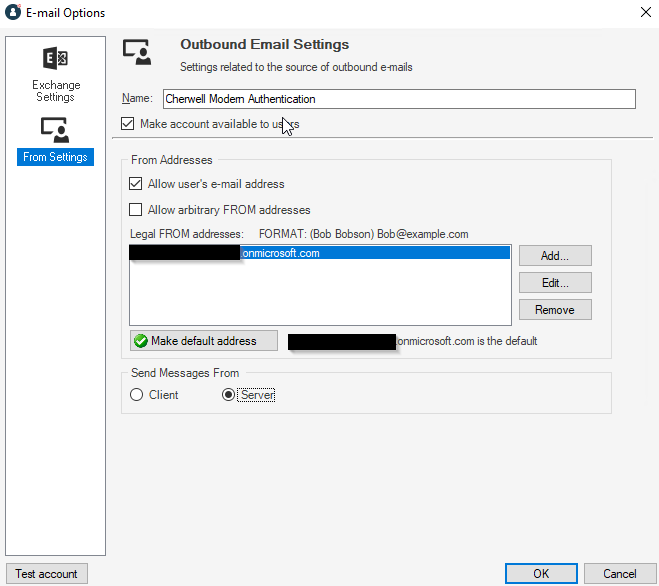Click into the Name text field

pyautogui.click(x=398, y=99)
